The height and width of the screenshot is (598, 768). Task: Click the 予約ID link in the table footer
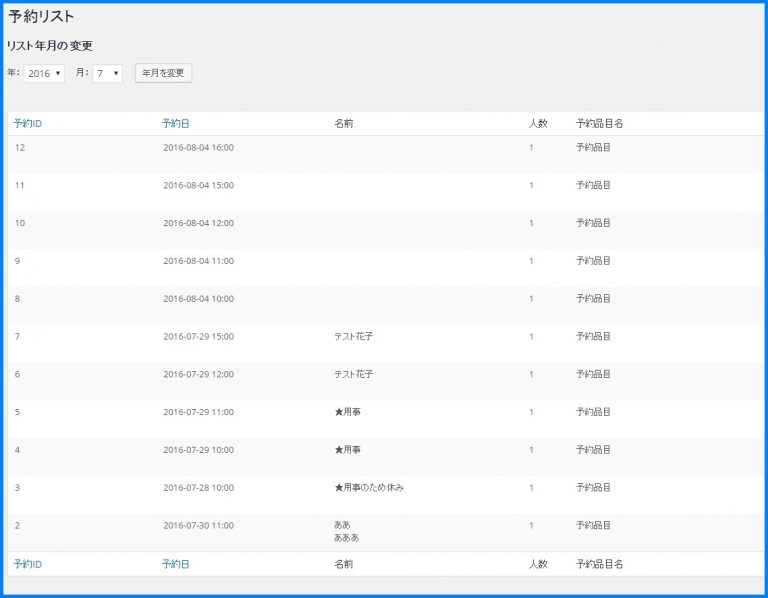(28, 564)
